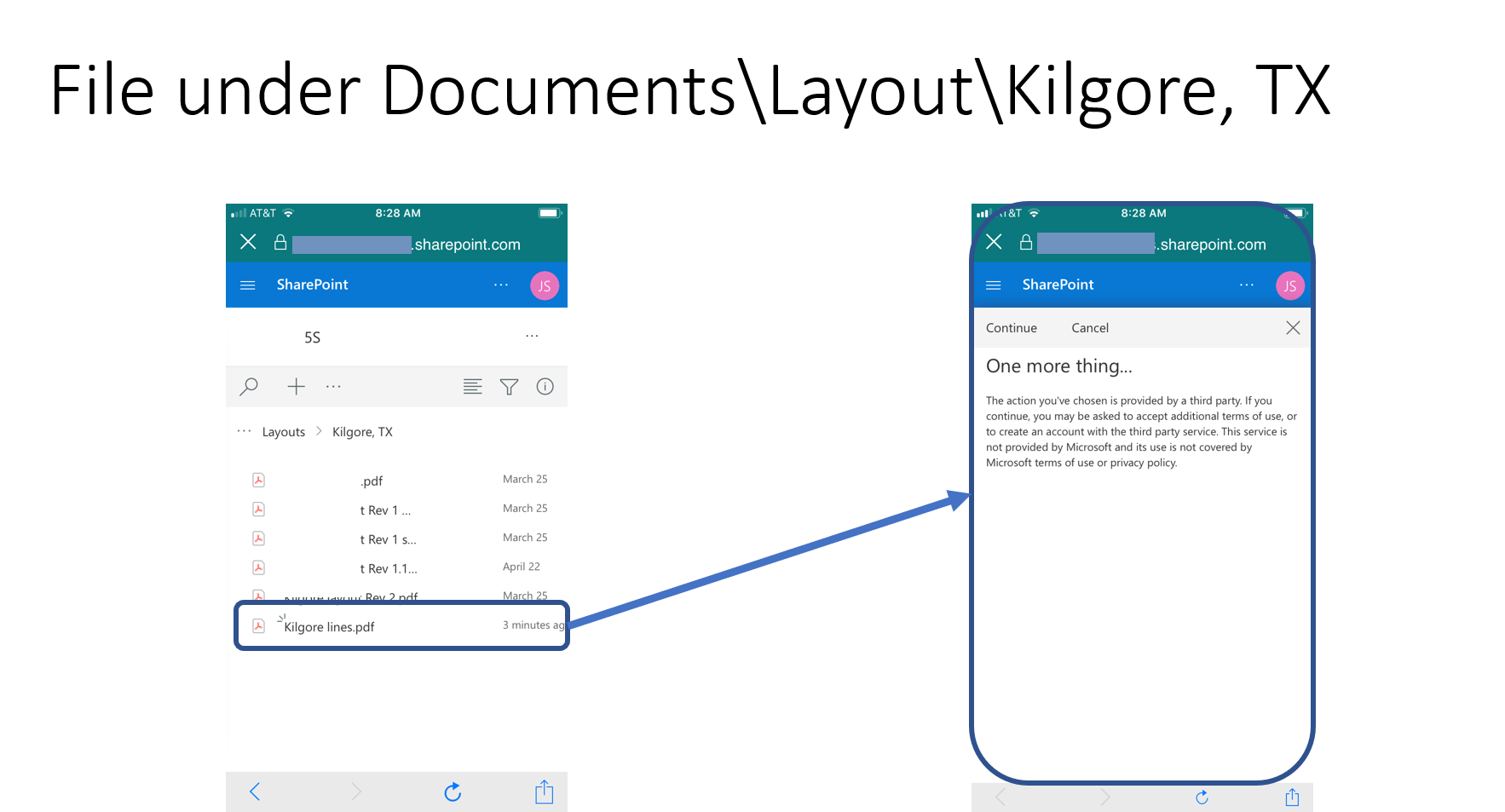Tap Continue in the right phone dialog

1012,328
